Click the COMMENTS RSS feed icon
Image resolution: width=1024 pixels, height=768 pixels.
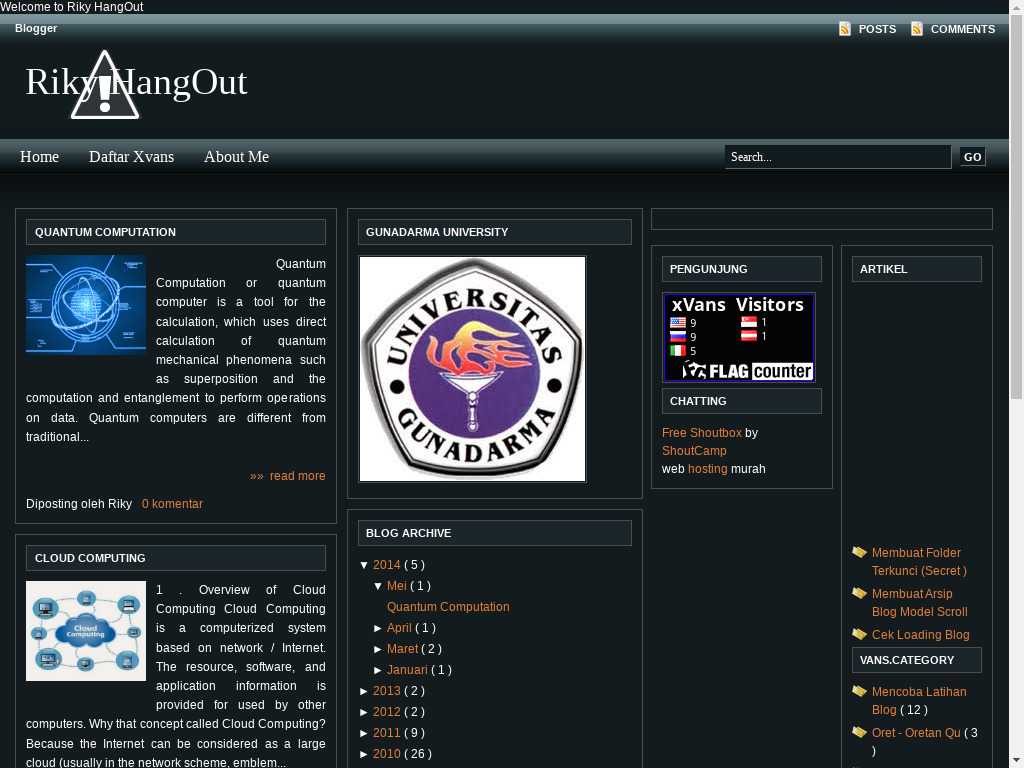pyautogui.click(x=917, y=29)
